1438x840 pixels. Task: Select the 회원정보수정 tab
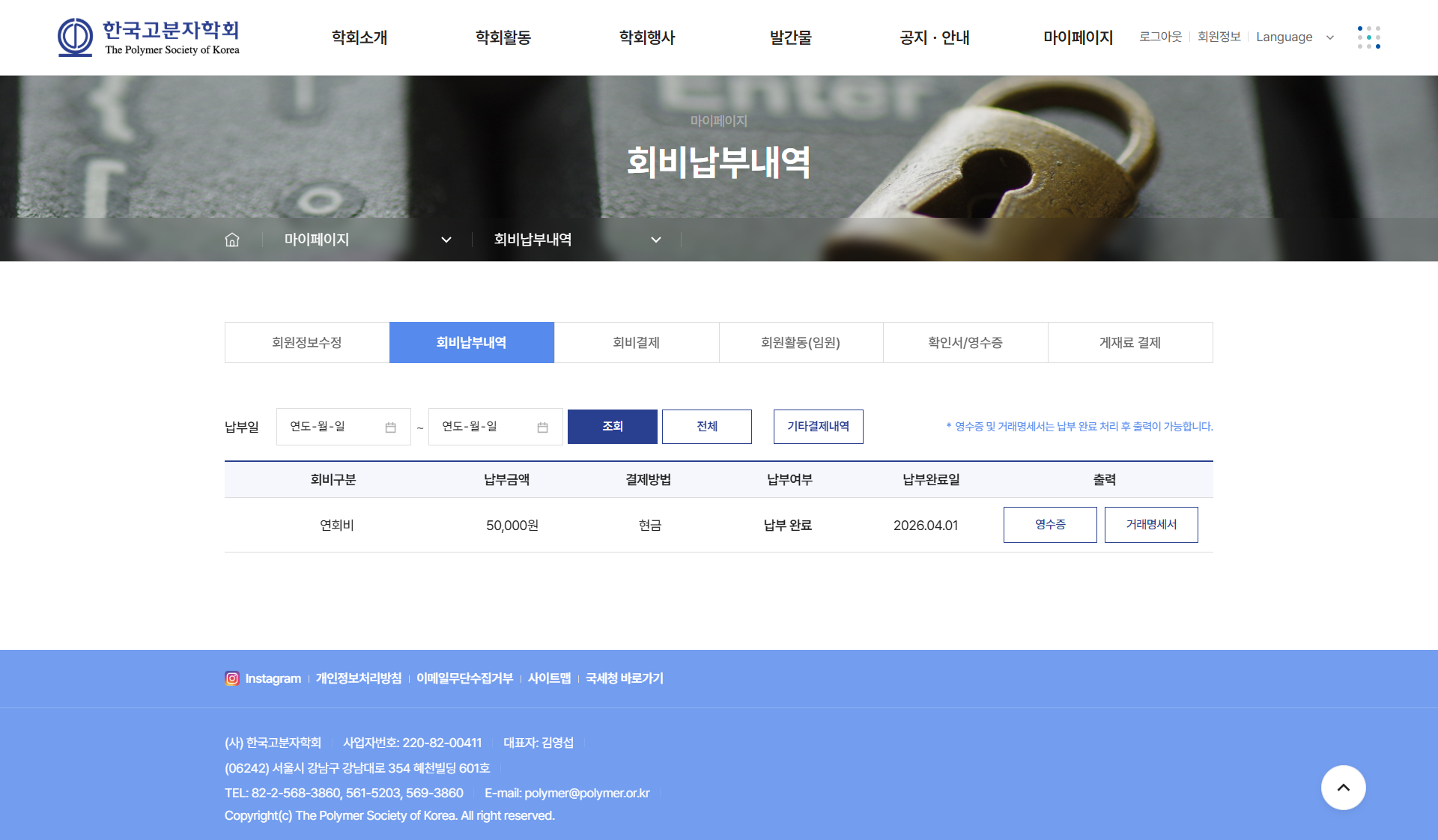(x=307, y=343)
